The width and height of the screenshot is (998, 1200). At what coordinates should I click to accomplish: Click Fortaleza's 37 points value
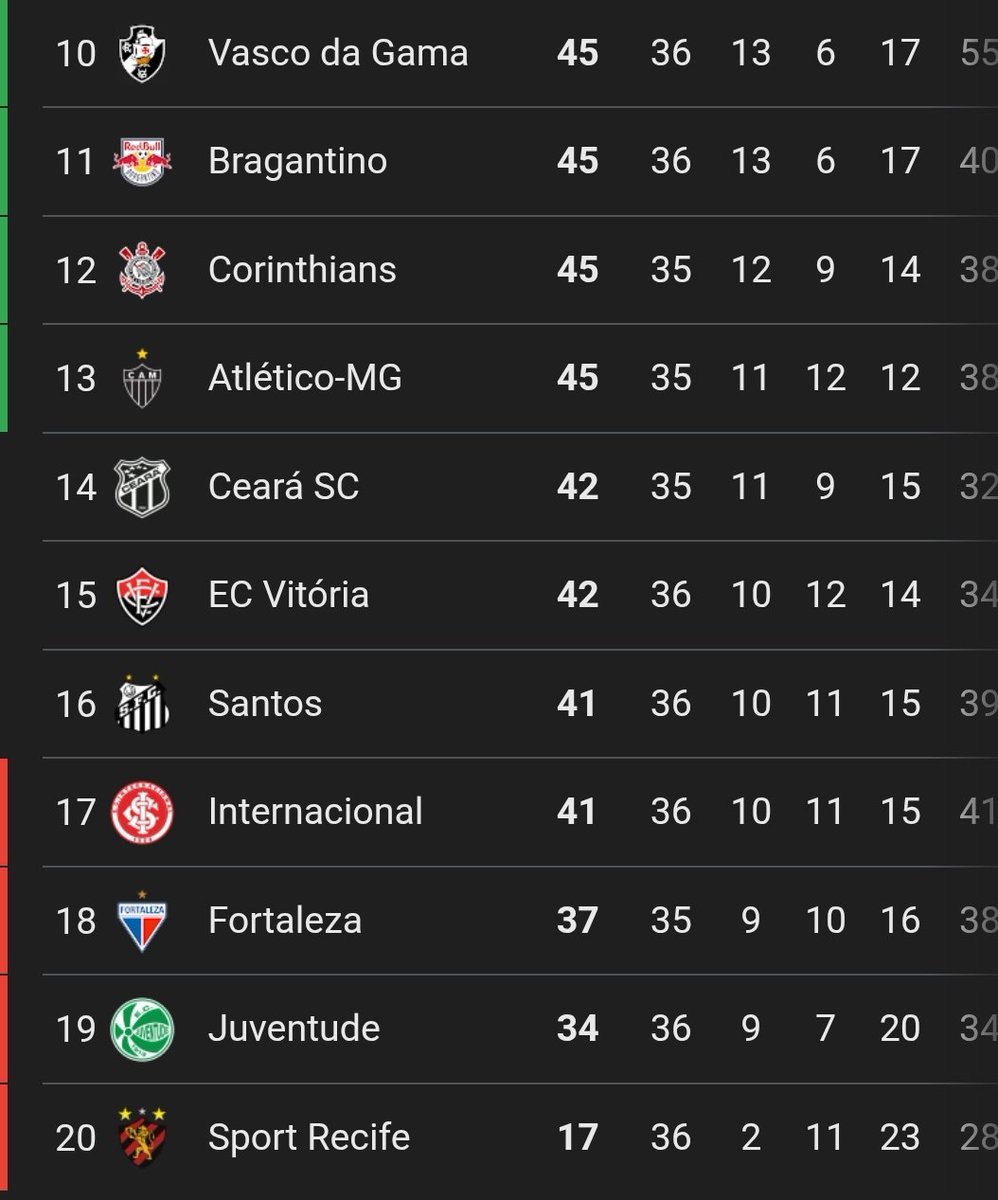point(577,920)
